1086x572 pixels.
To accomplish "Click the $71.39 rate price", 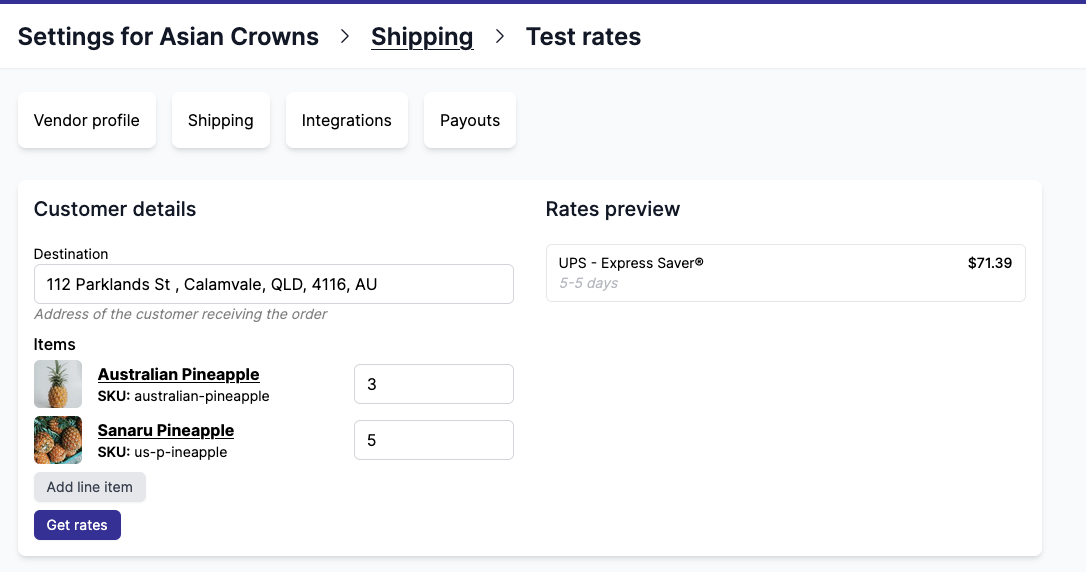I will click(990, 263).
